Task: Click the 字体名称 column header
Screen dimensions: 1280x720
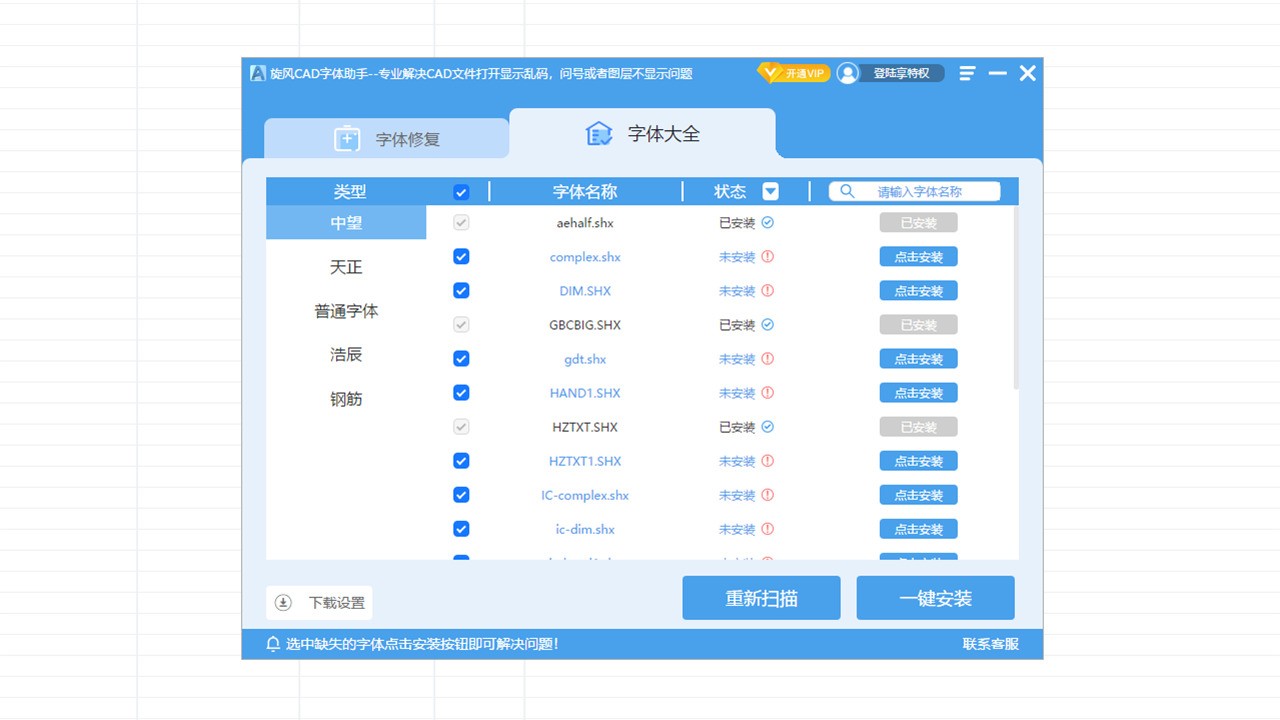Action: tap(585, 192)
